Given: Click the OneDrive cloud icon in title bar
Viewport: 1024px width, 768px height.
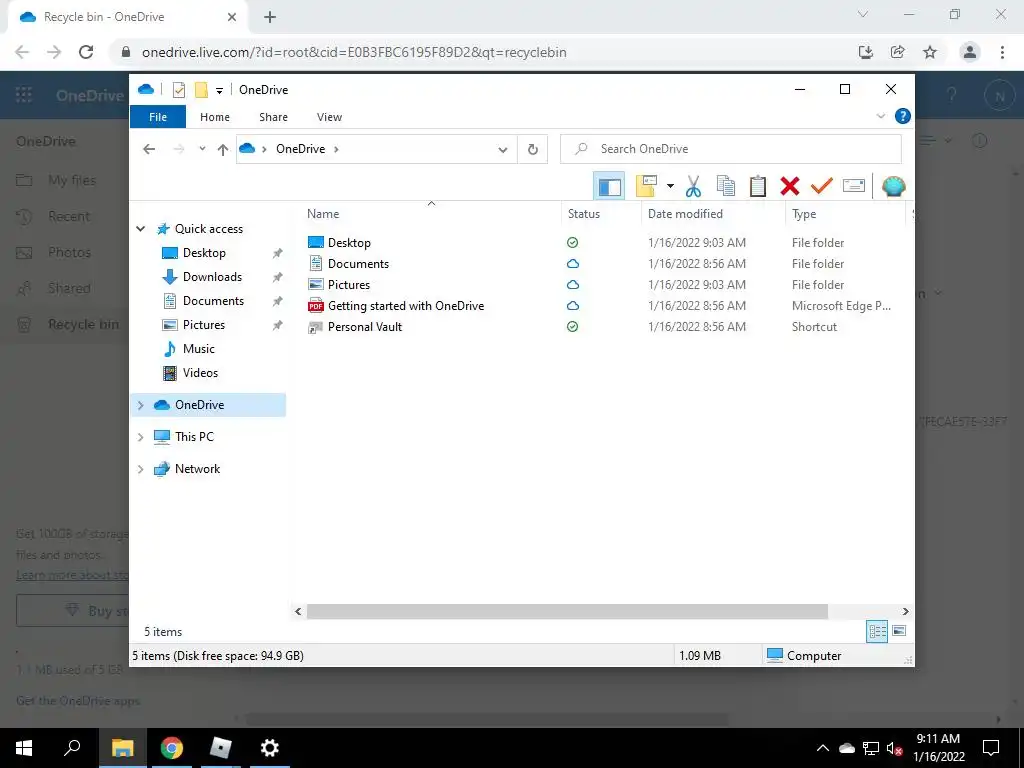Looking at the screenshot, I should (x=146, y=89).
